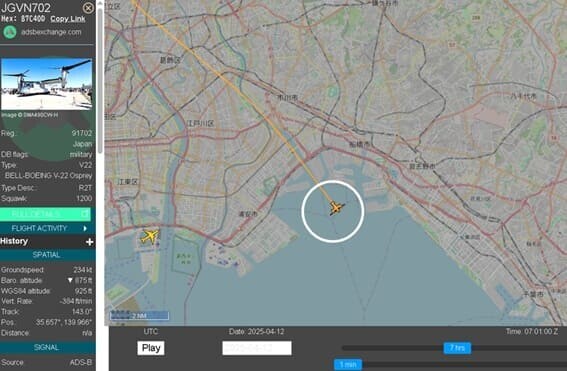Click the Squawk value 1200
The image size is (567, 371).
pos(84,199)
